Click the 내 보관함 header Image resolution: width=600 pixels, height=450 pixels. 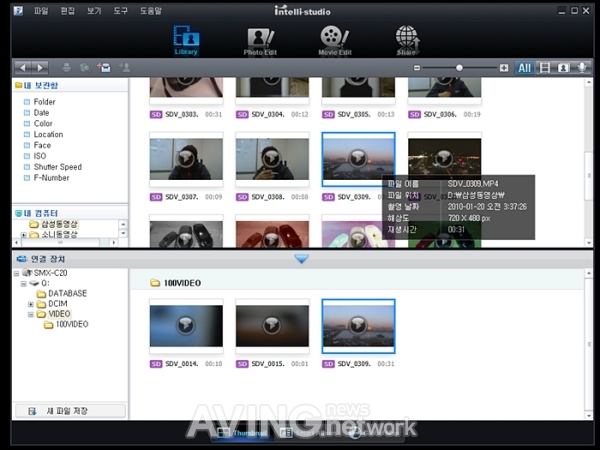tap(41, 85)
